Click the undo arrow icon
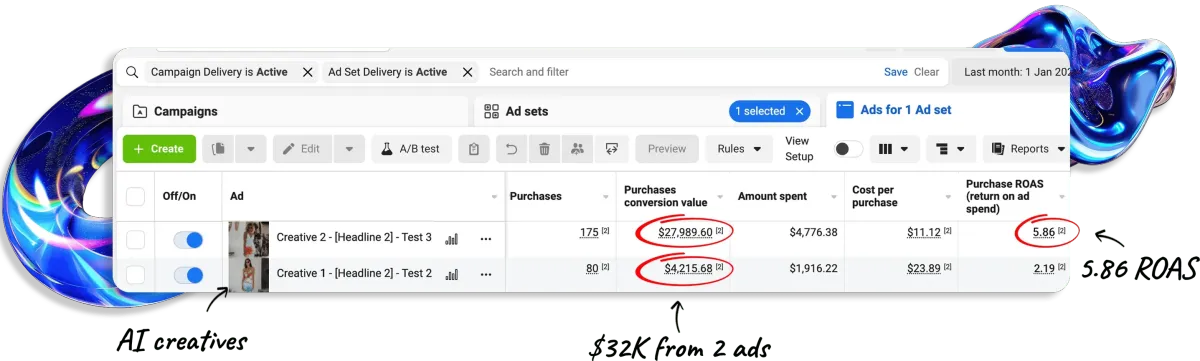Image resolution: width=1200 pixels, height=361 pixels. (x=511, y=149)
